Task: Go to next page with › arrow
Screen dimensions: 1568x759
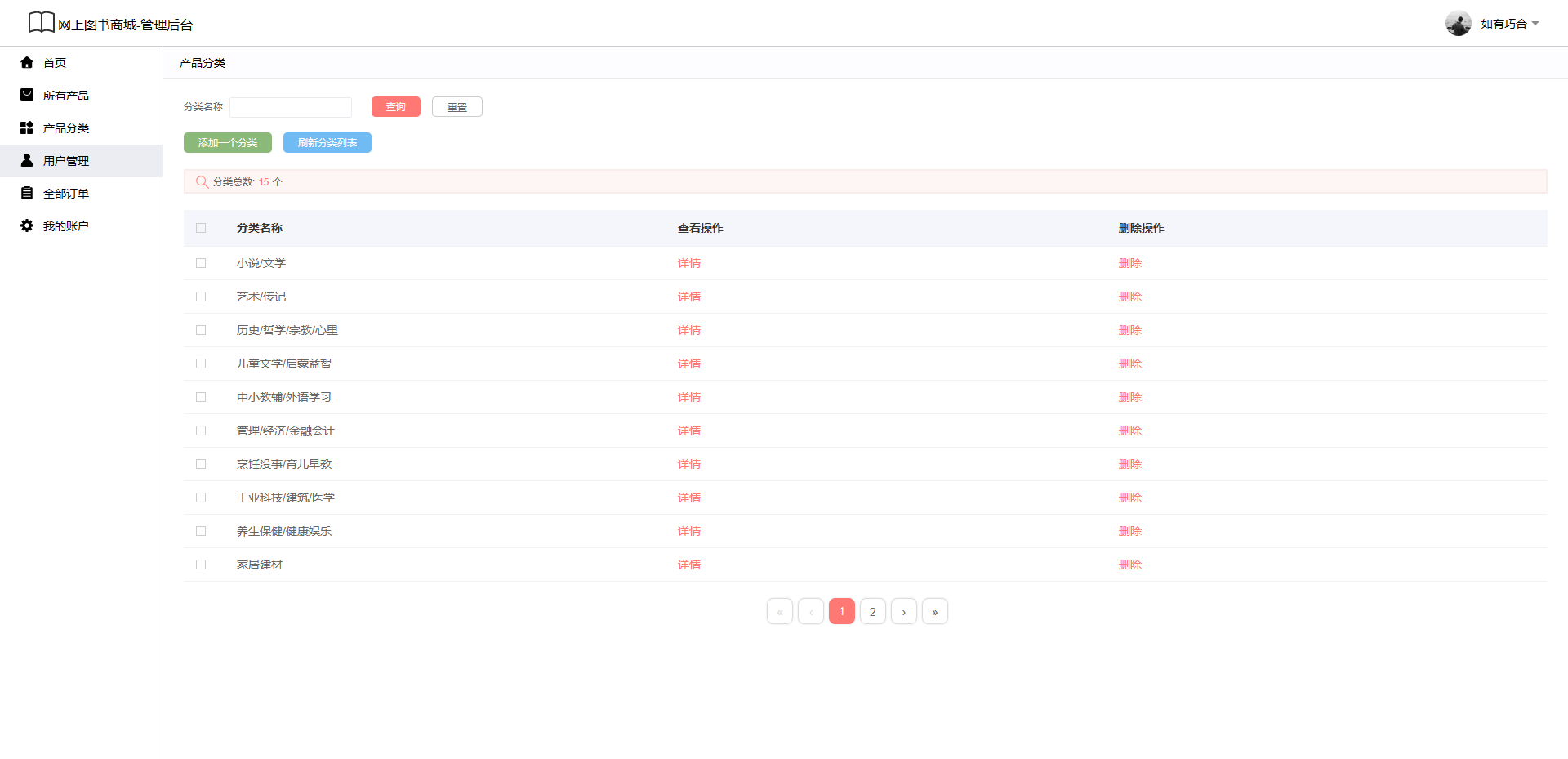Action: pyautogui.click(x=903, y=612)
